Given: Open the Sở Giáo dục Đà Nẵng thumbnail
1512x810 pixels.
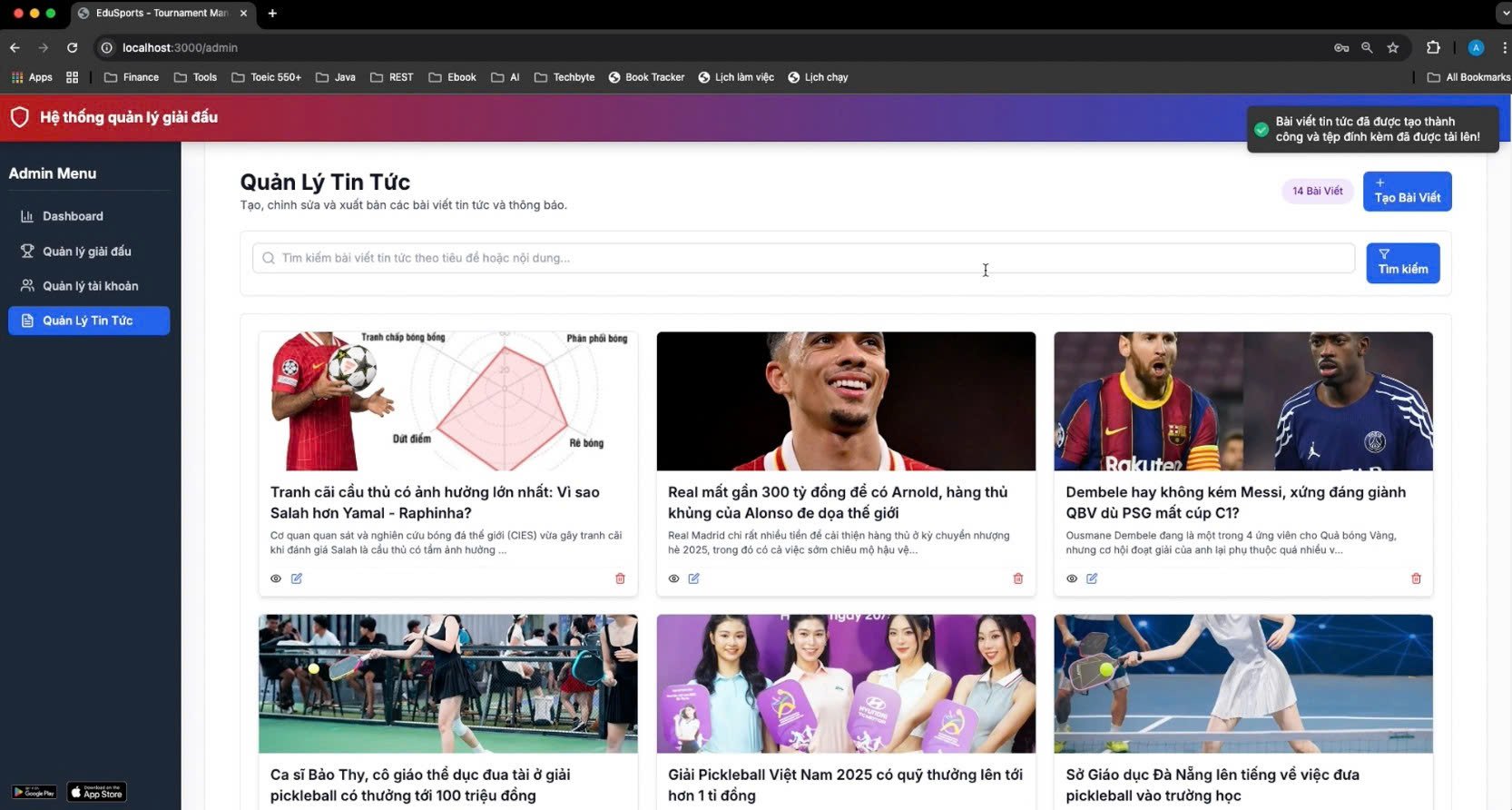Looking at the screenshot, I should [x=1243, y=684].
